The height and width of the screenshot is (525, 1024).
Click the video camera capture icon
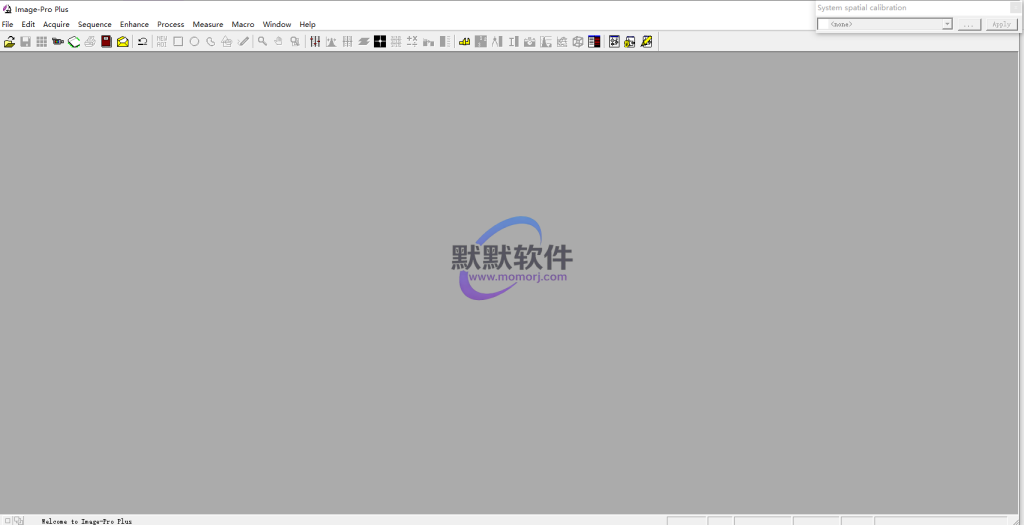58,42
